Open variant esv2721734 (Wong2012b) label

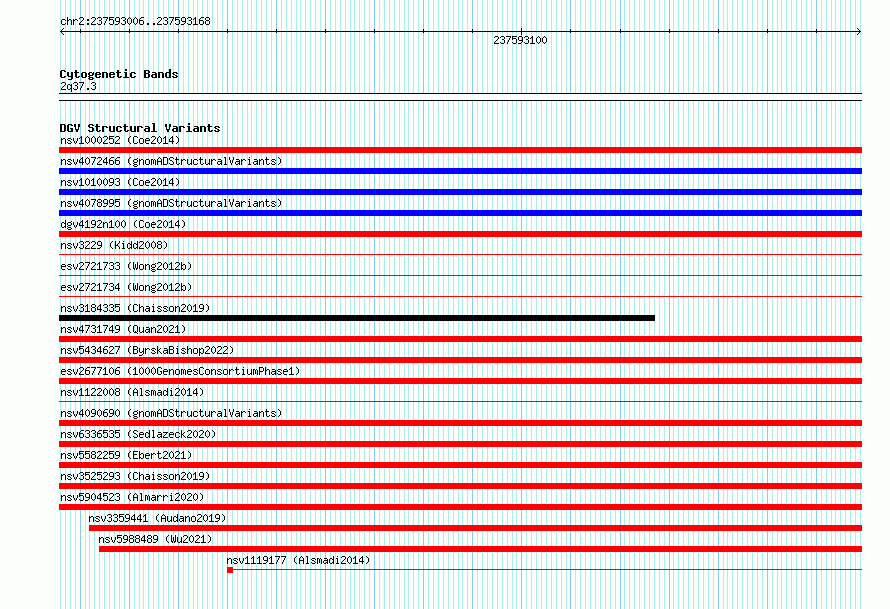pos(126,287)
